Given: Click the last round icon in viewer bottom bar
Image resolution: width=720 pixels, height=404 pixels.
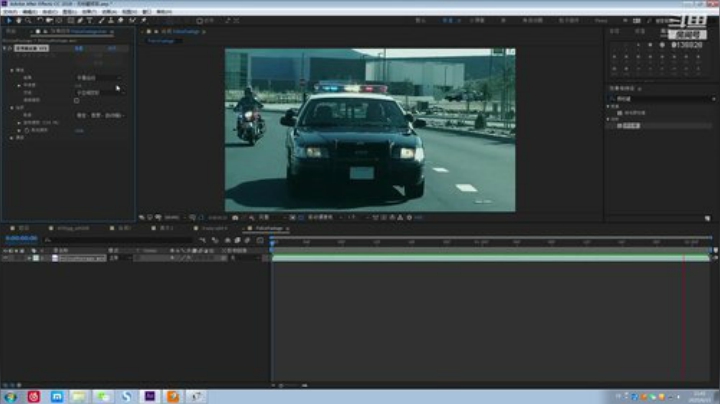Looking at the screenshot, I should [x=409, y=218].
